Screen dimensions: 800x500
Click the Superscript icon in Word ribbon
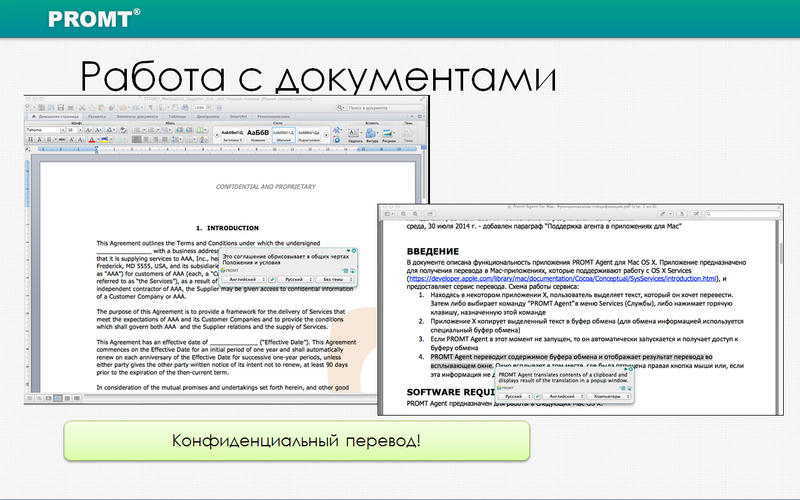pos(71,140)
